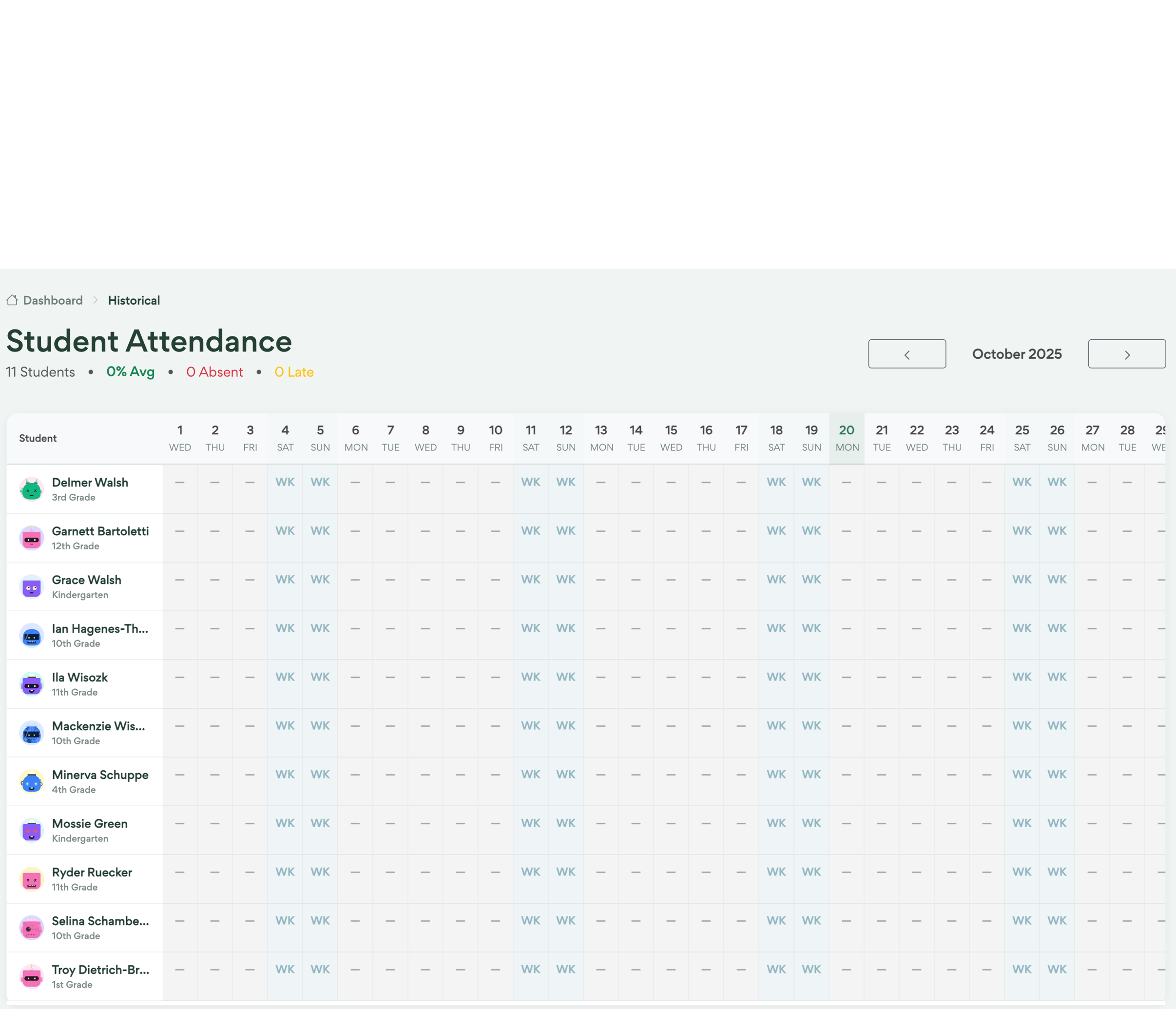1176x1009 pixels.
Task: Click Garnett Bartoletti's pink avatar
Action: 32,538
